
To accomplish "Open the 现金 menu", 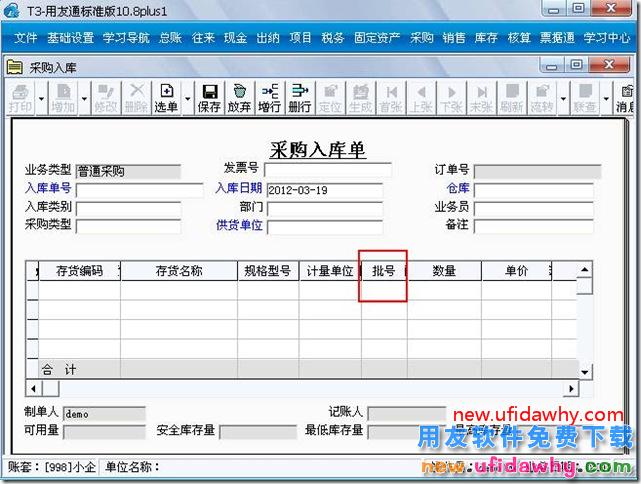I will [235, 38].
